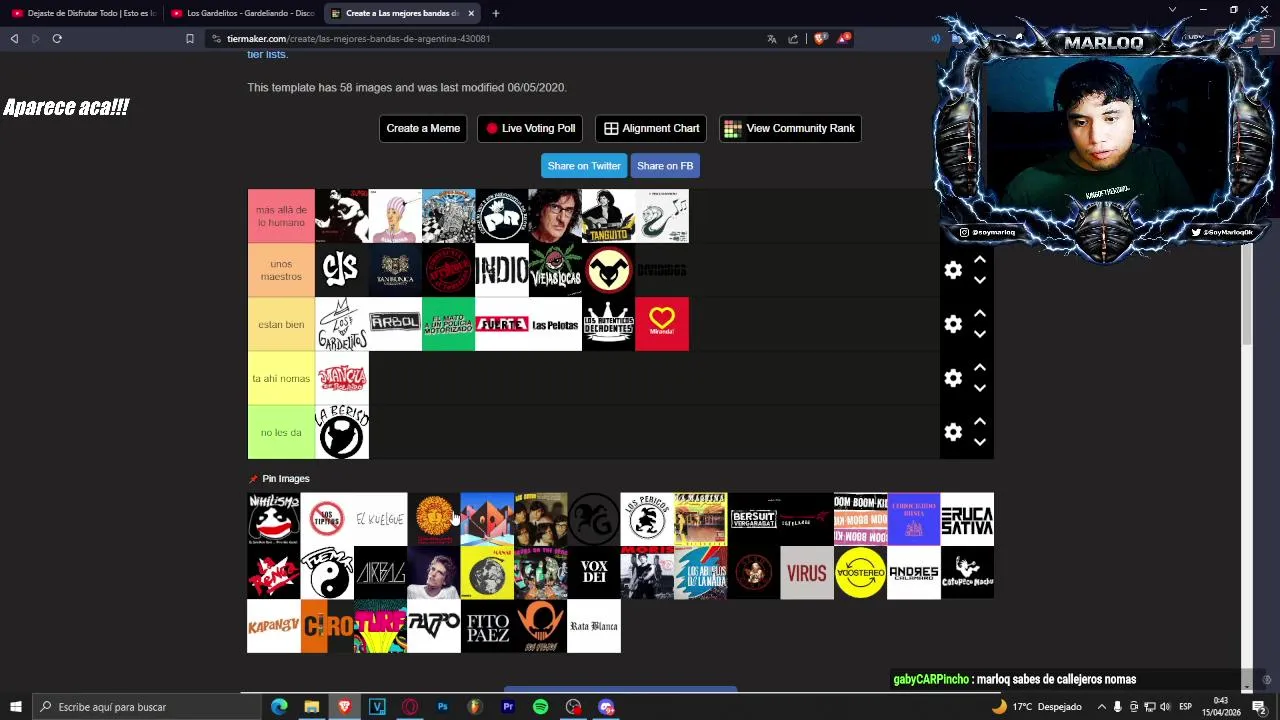Follow the 'tier lists' link
This screenshot has height=720, width=1280.
(267, 54)
